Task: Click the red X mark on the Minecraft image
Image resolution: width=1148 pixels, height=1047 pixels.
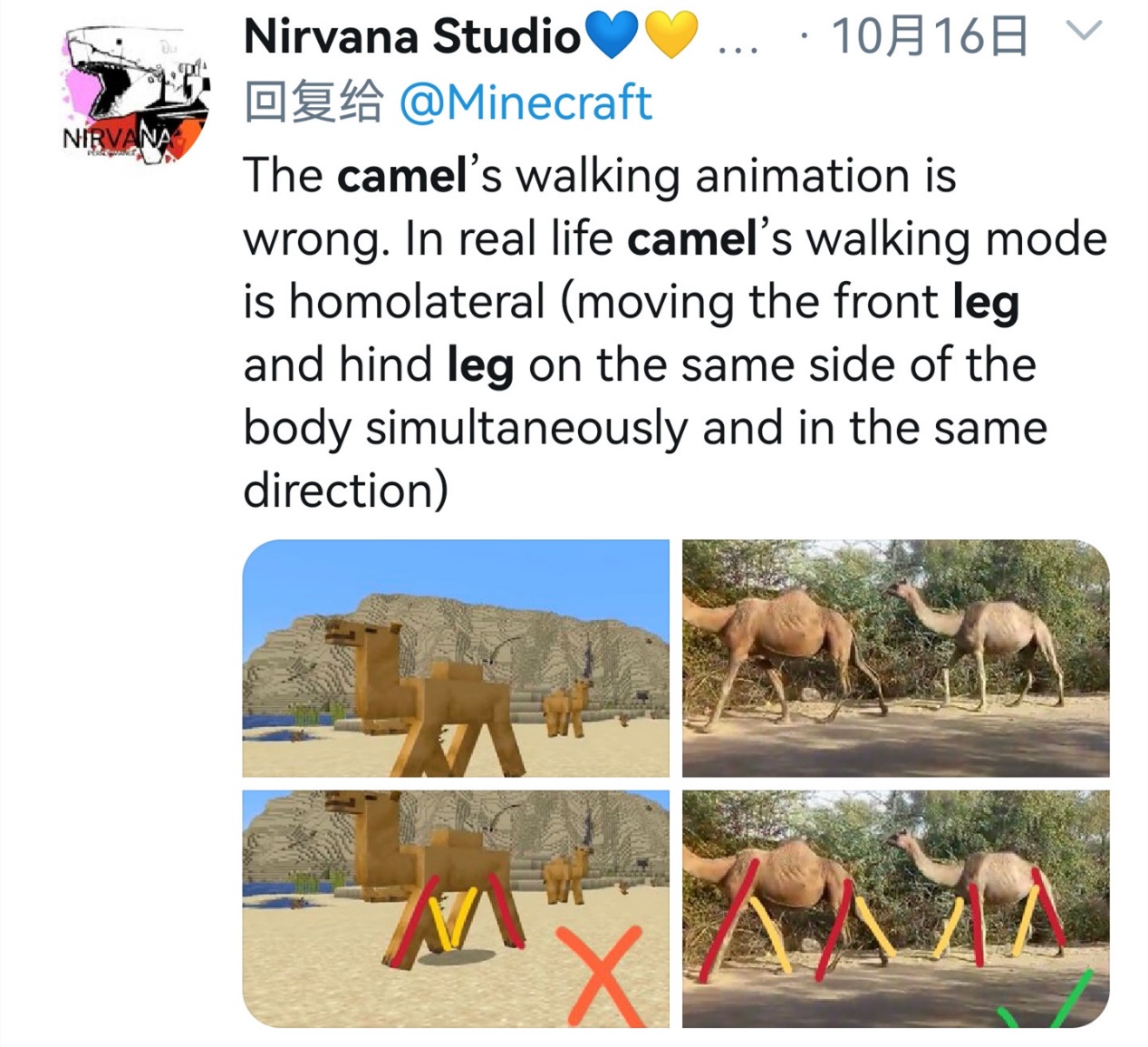Action: (x=600, y=974)
